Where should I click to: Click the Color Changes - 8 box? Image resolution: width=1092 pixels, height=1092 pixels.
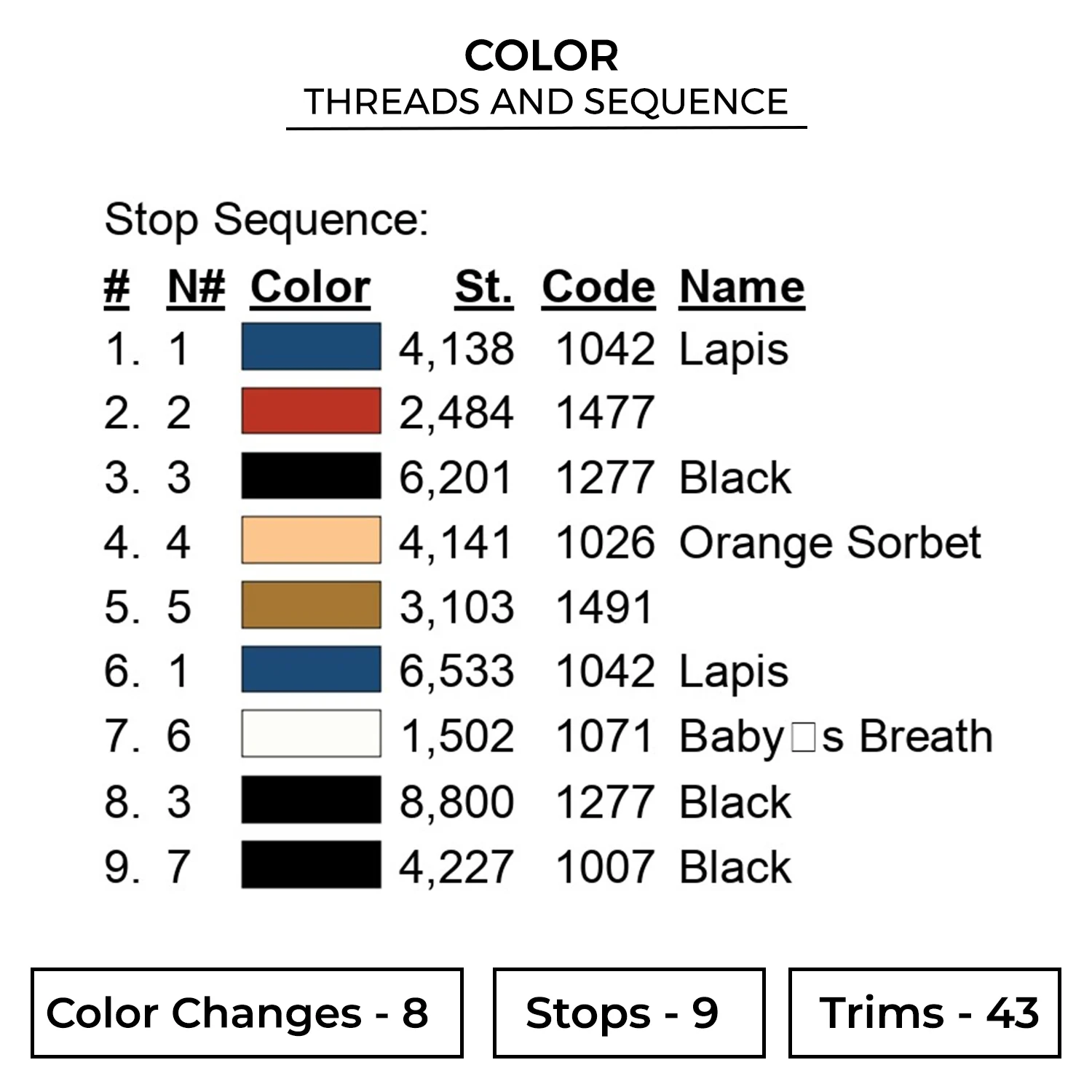[x=247, y=1013]
